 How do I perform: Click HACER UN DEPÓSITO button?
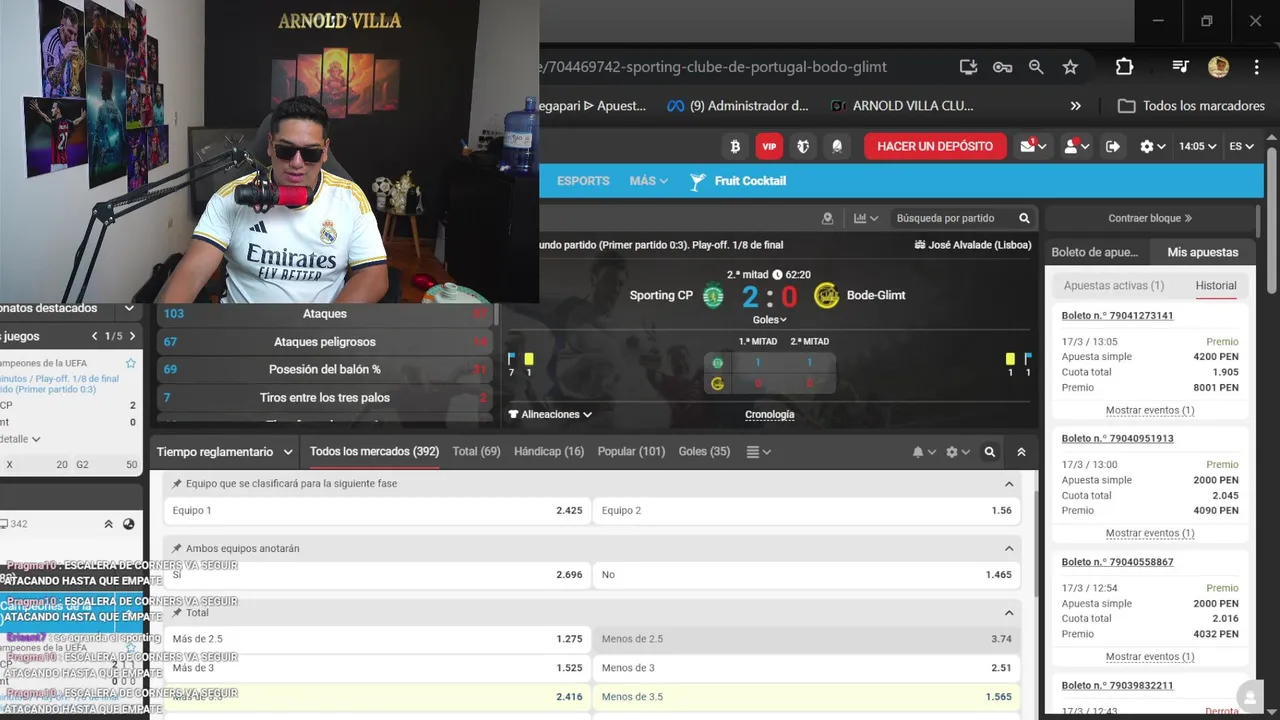[x=935, y=146]
